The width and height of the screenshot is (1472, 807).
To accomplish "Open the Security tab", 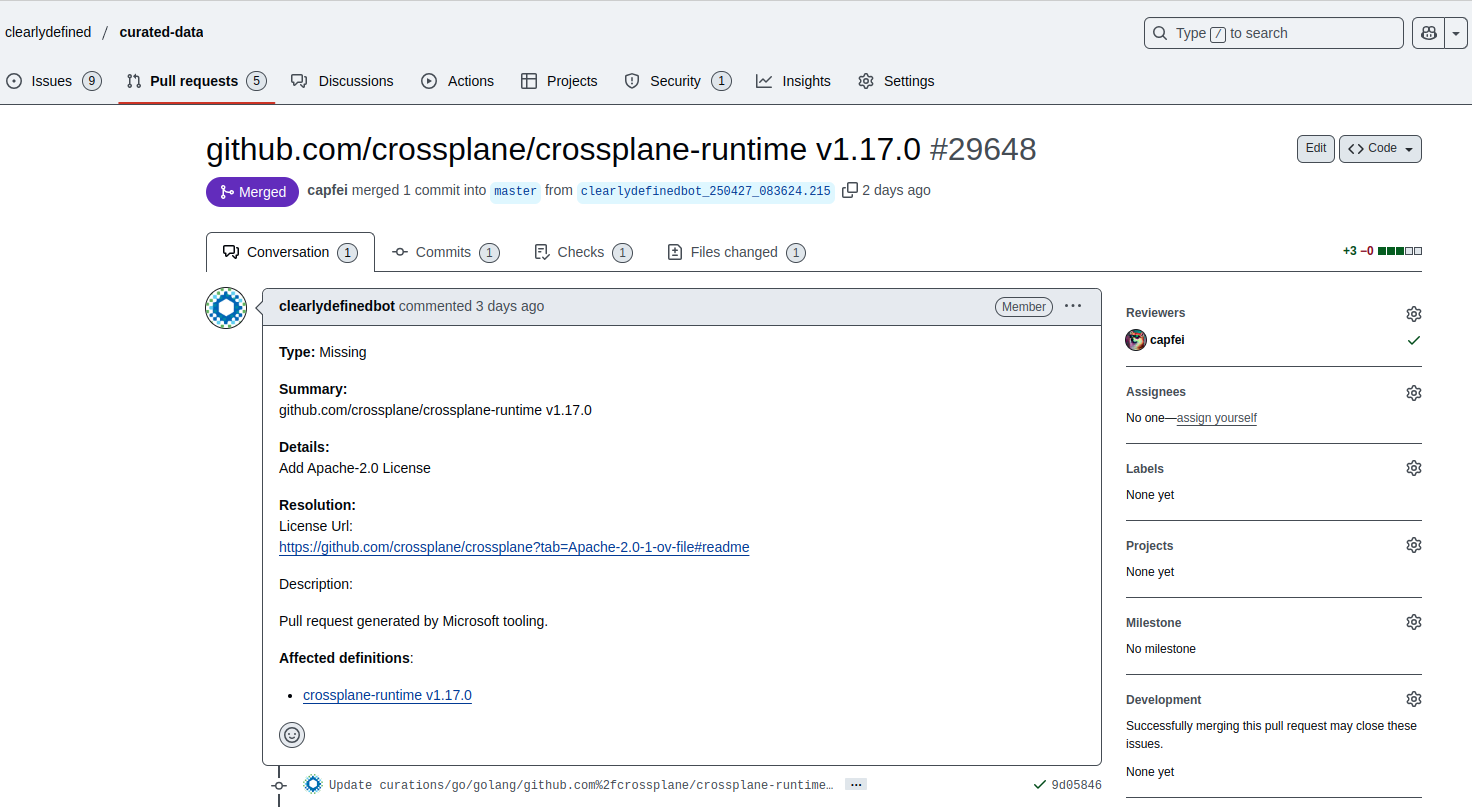I will 677,81.
